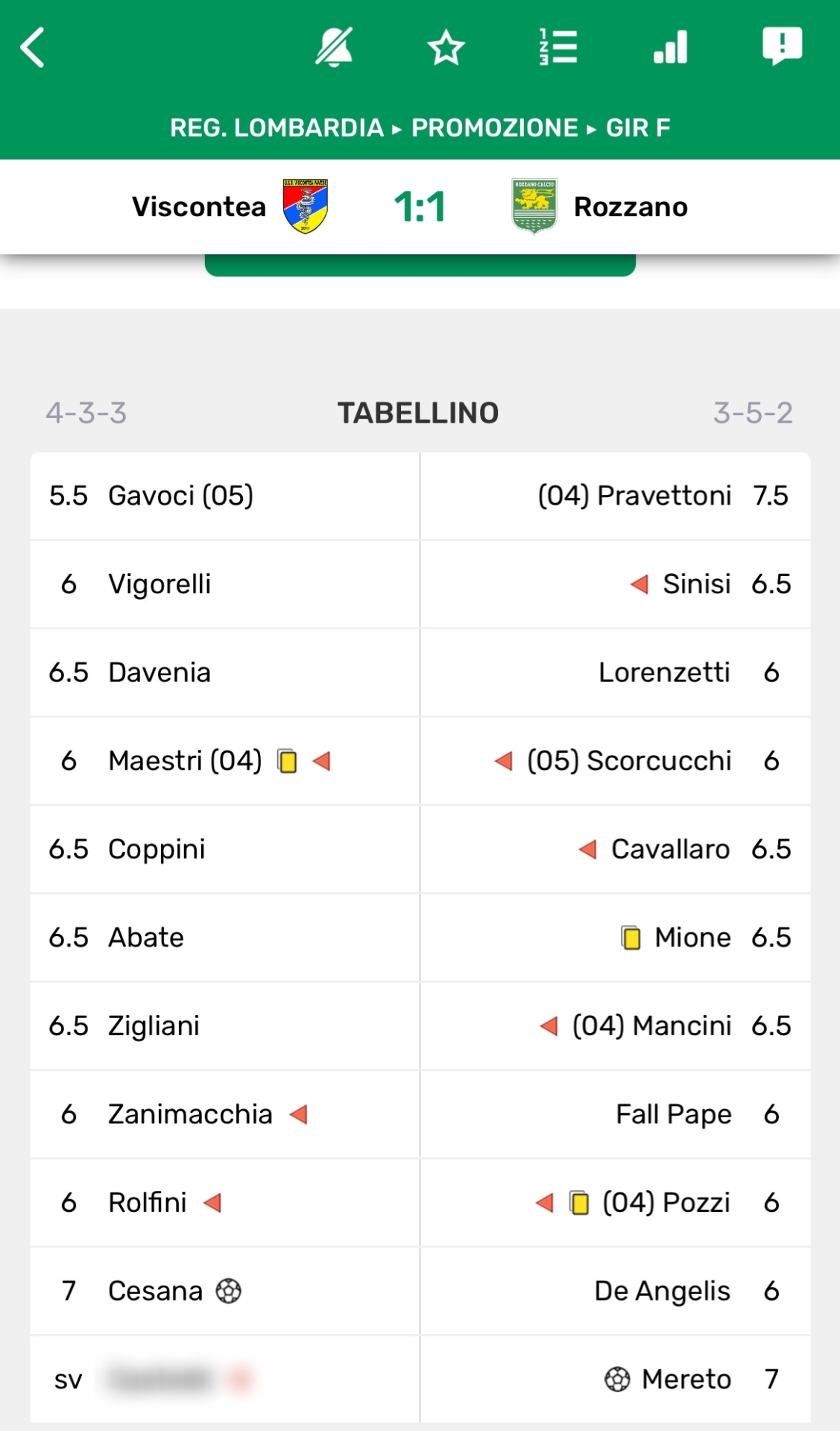The height and width of the screenshot is (1431, 840).
Task: Tap Mione's yellow card icon
Action: (631, 938)
